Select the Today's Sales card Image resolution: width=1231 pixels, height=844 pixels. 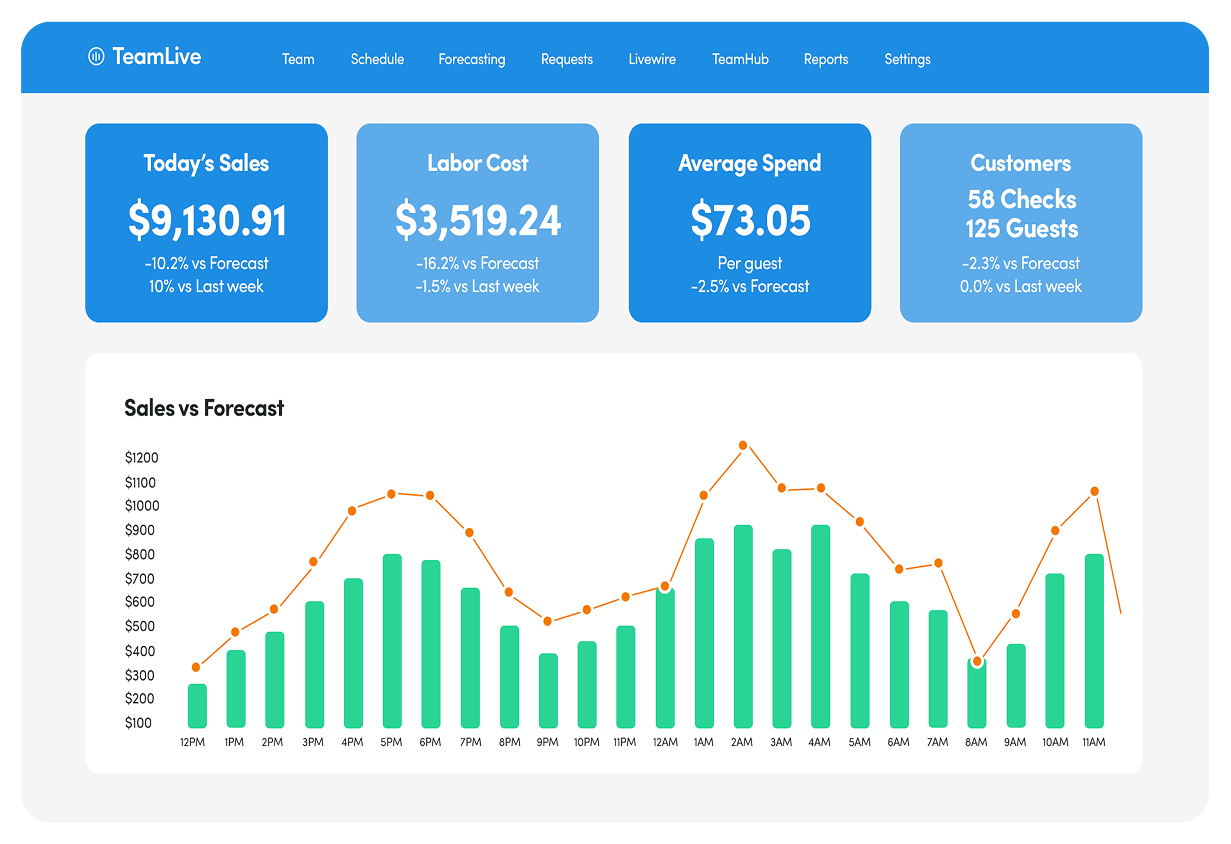[x=206, y=223]
